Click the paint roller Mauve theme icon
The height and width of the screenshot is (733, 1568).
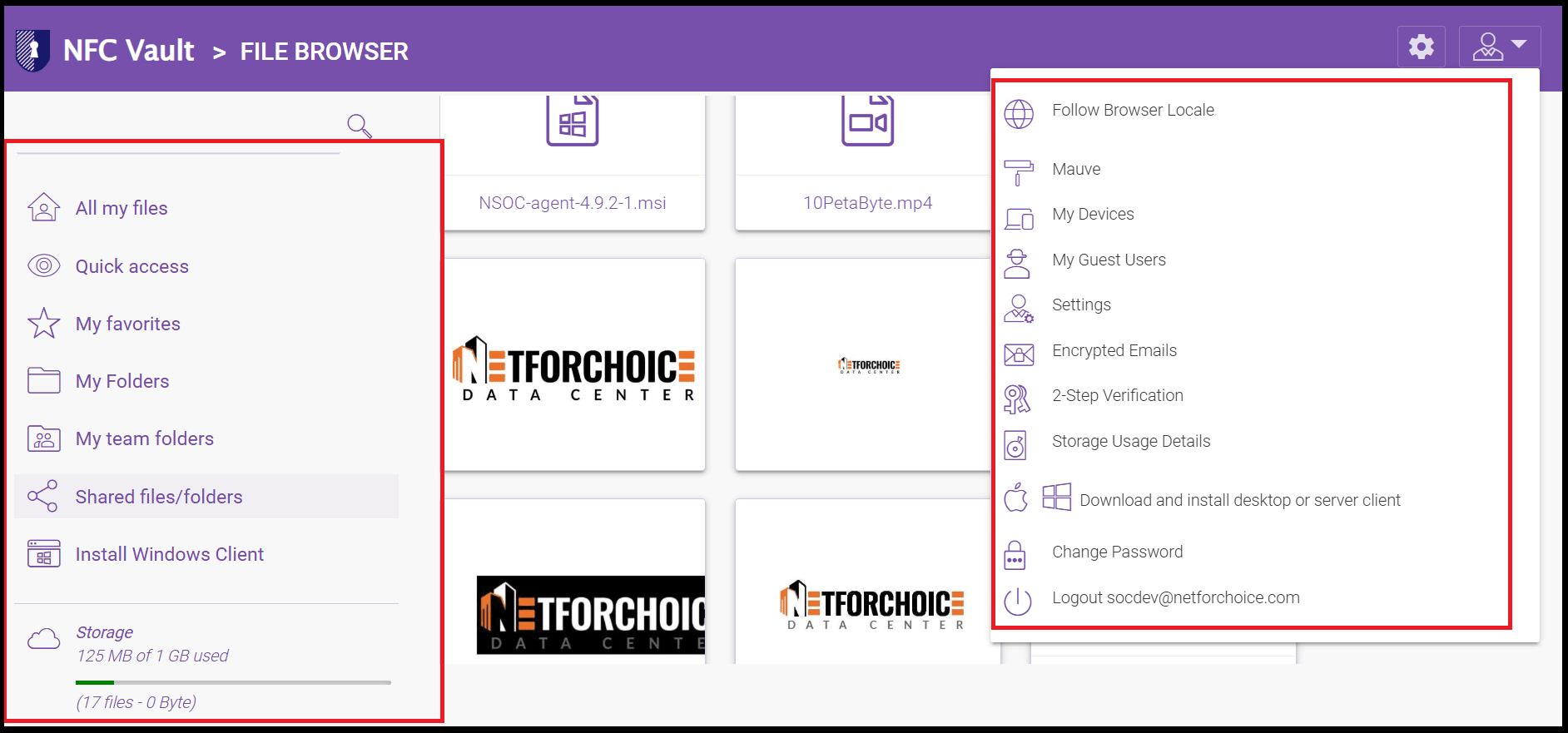click(x=1018, y=172)
